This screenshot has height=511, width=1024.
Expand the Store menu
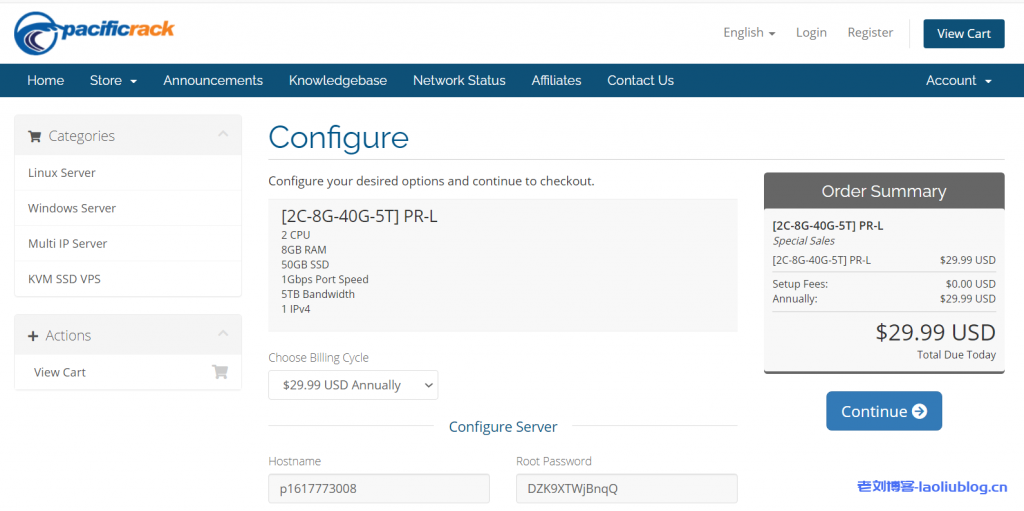tap(113, 80)
